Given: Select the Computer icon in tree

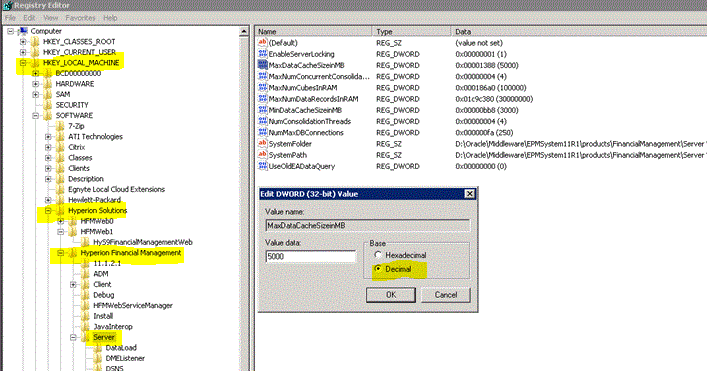Looking at the screenshot, I should (x=23, y=31).
